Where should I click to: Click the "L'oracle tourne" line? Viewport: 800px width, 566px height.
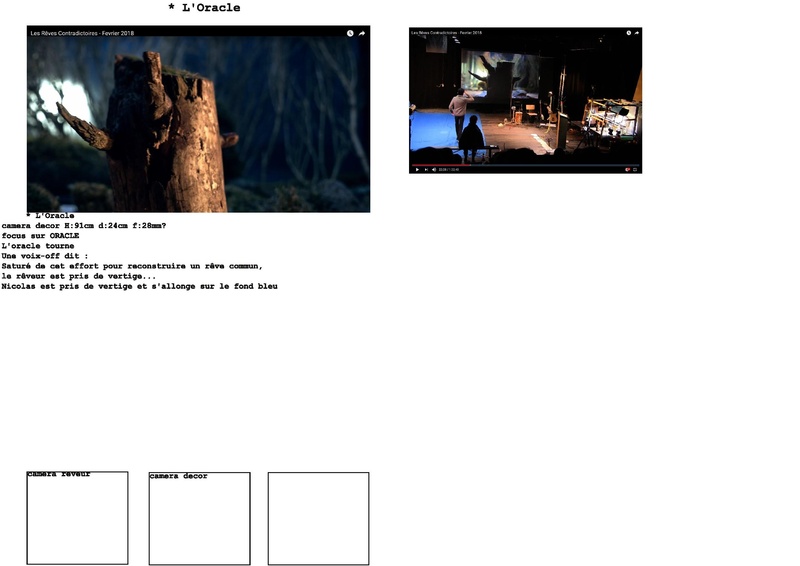(x=38, y=246)
